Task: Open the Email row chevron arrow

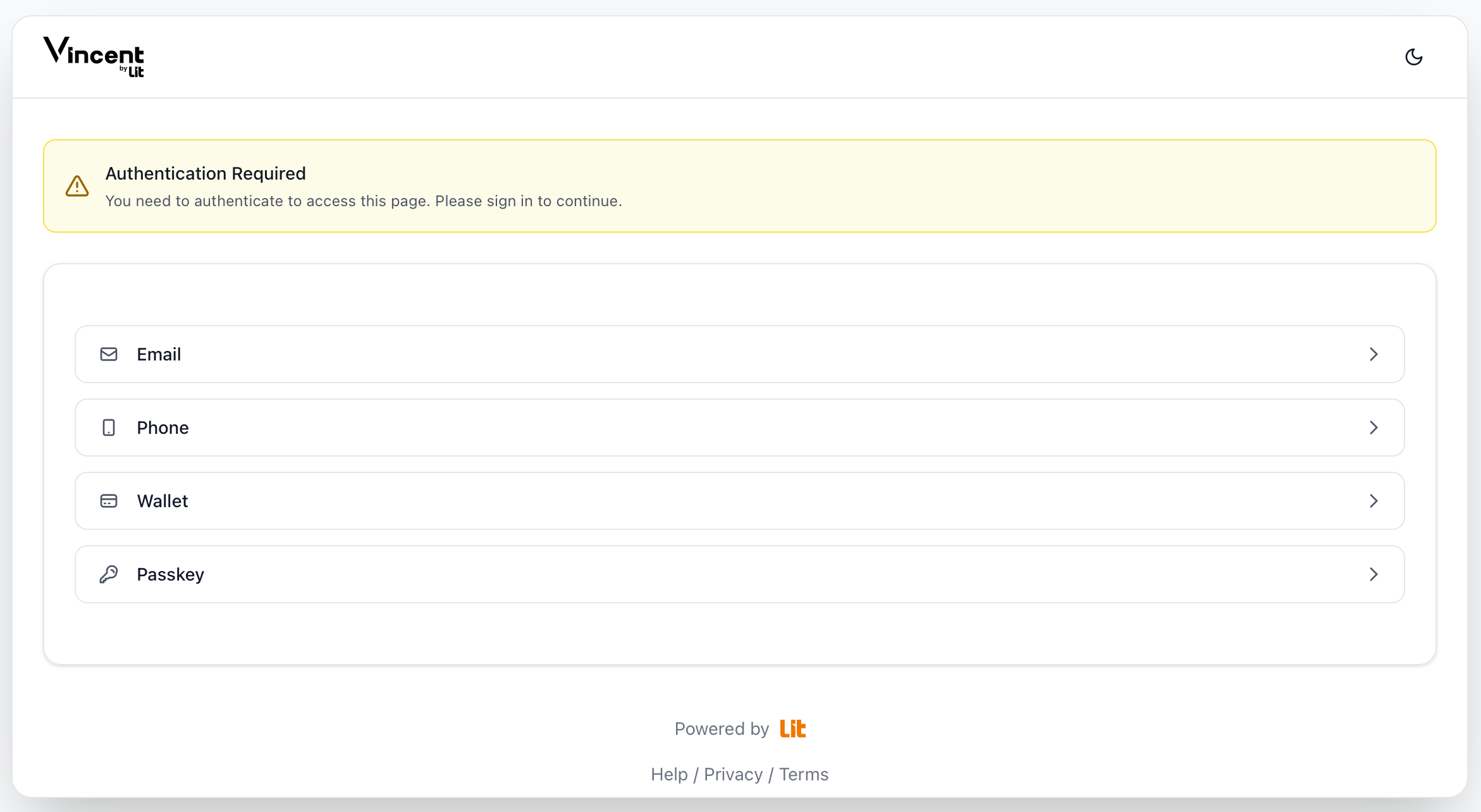Action: (1373, 354)
